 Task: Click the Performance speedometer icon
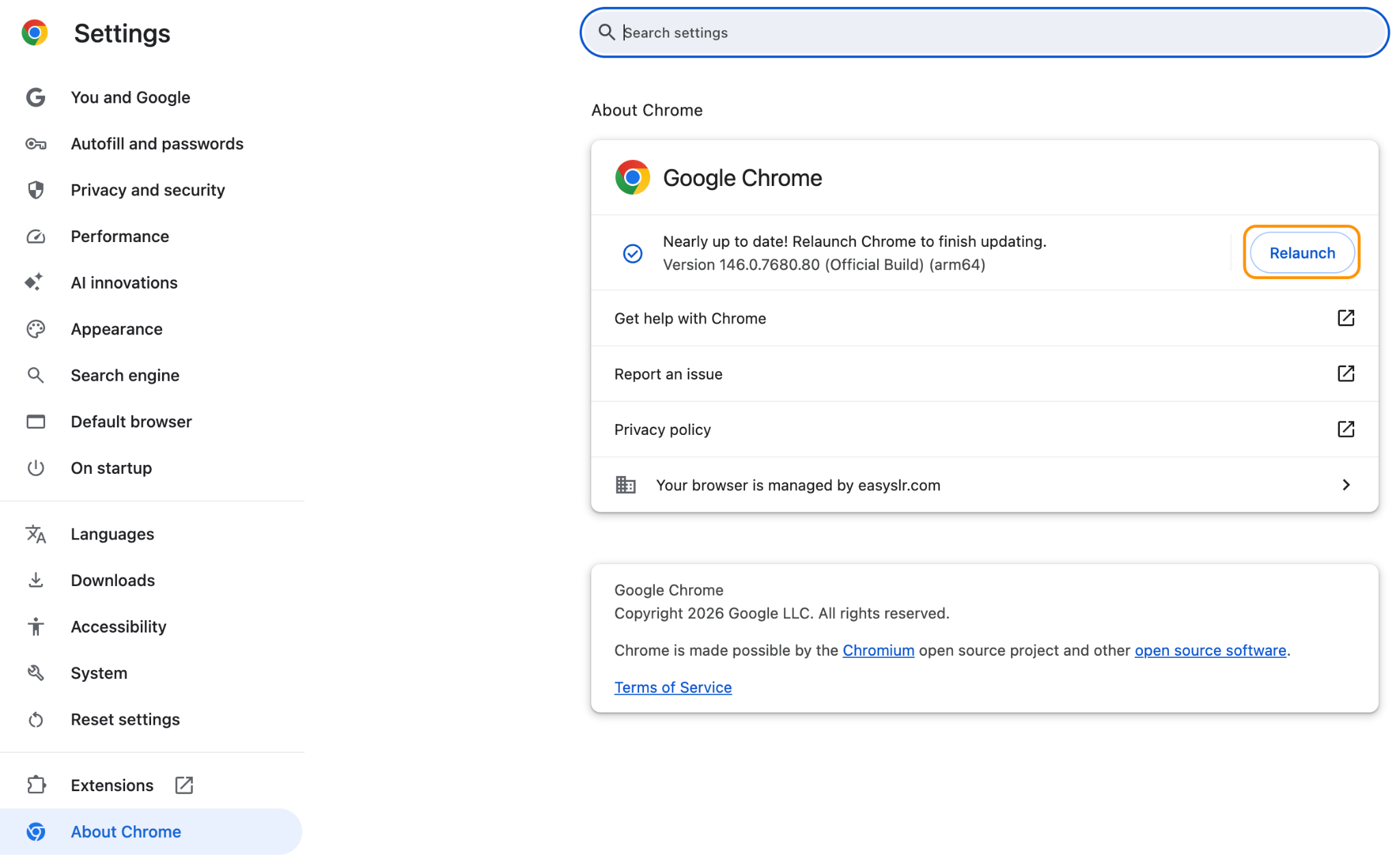click(36, 237)
